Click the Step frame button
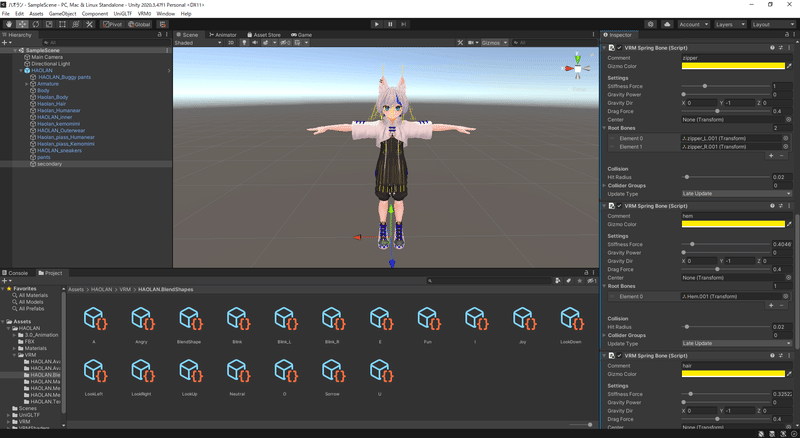 tap(403, 24)
